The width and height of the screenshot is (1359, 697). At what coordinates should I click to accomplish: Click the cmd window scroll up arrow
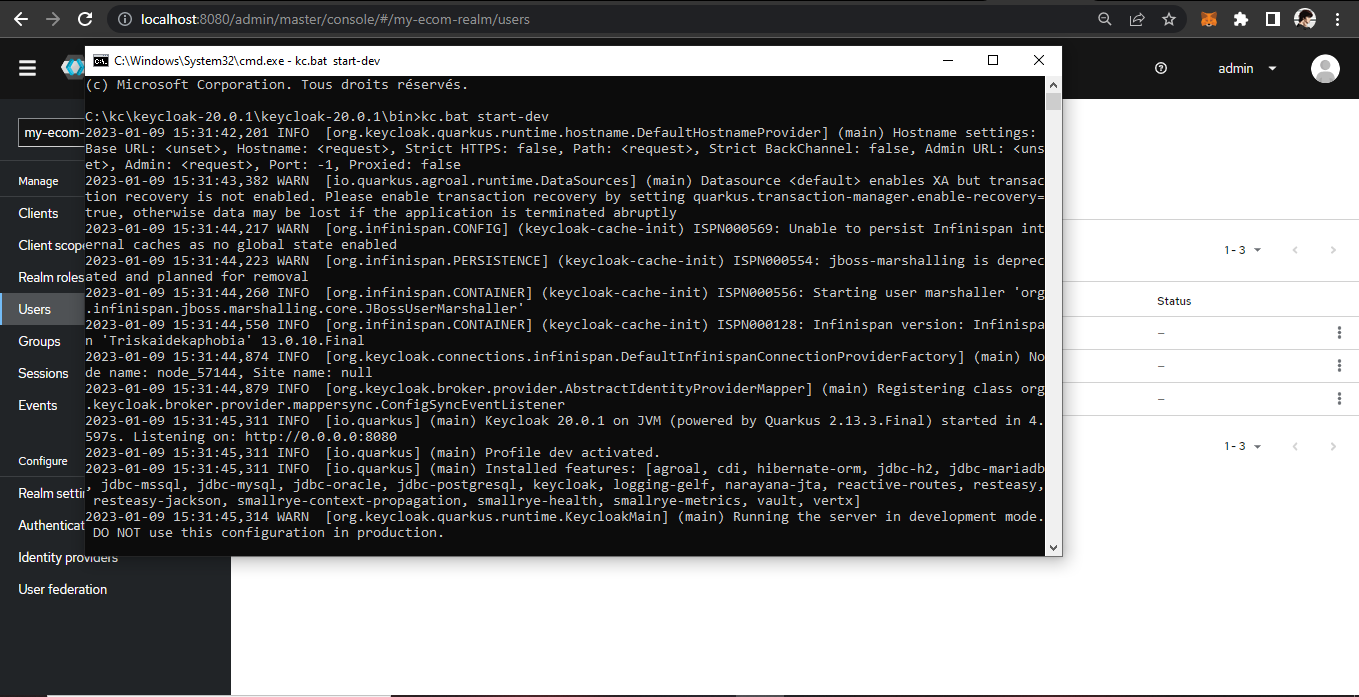(x=1053, y=84)
